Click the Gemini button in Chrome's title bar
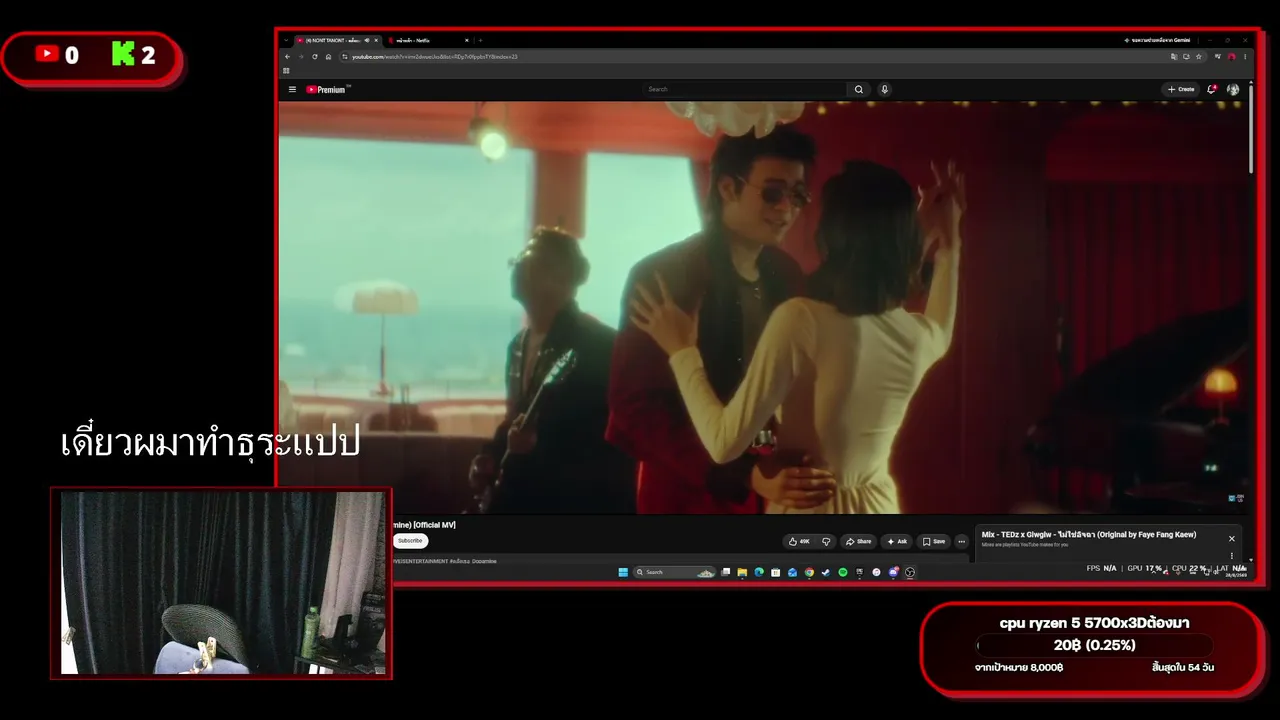Image resolution: width=1280 pixels, height=720 pixels. pos(1158,40)
